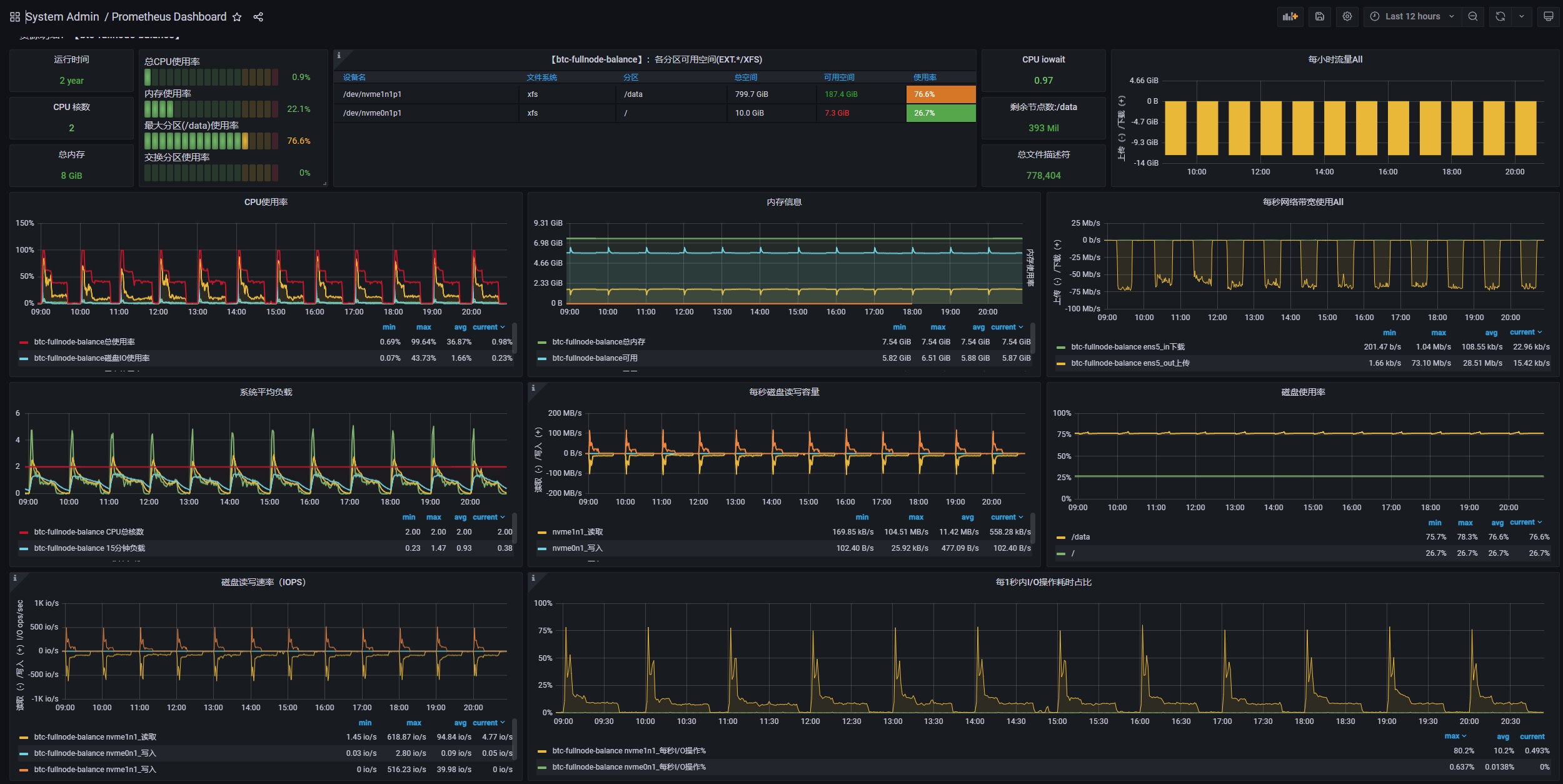Click the 76.6% orange usage cell
The height and width of the screenshot is (784, 1563).
941,94
